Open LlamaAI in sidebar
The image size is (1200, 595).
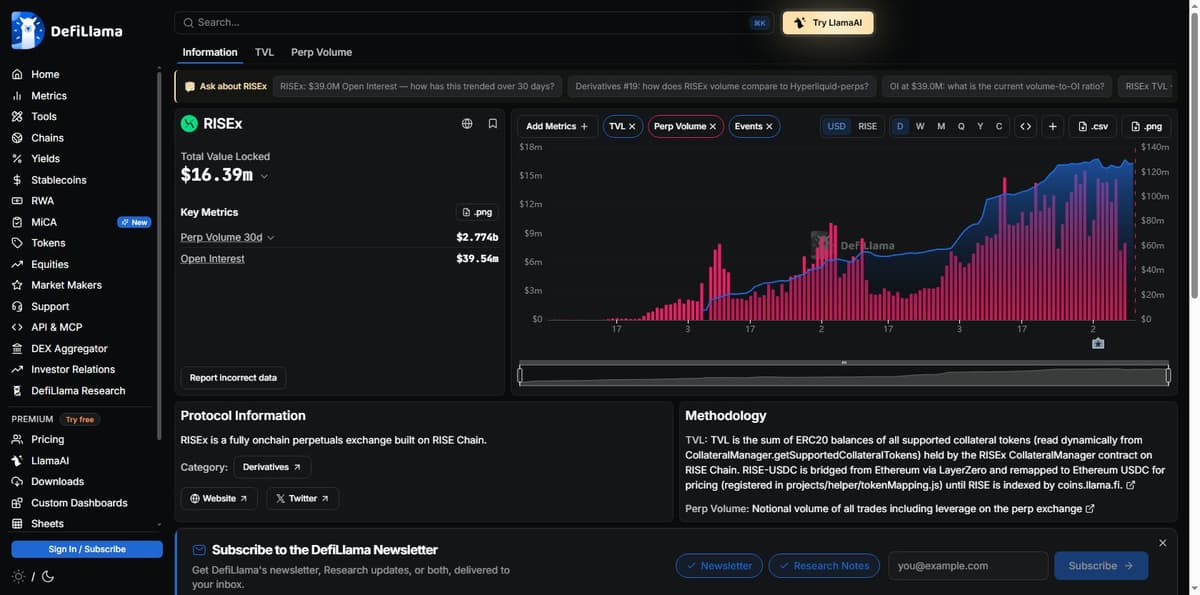50,461
